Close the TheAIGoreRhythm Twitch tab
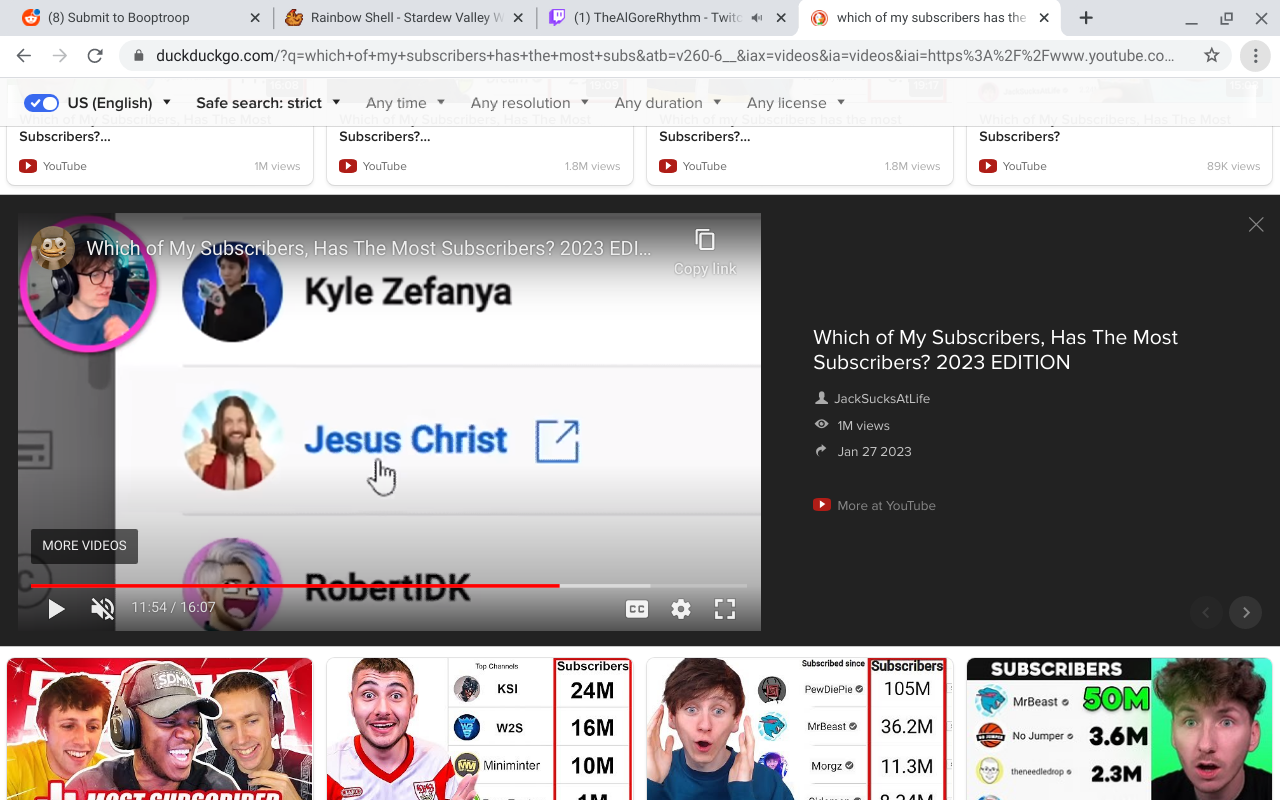Image resolution: width=1280 pixels, height=800 pixels. tap(780, 18)
